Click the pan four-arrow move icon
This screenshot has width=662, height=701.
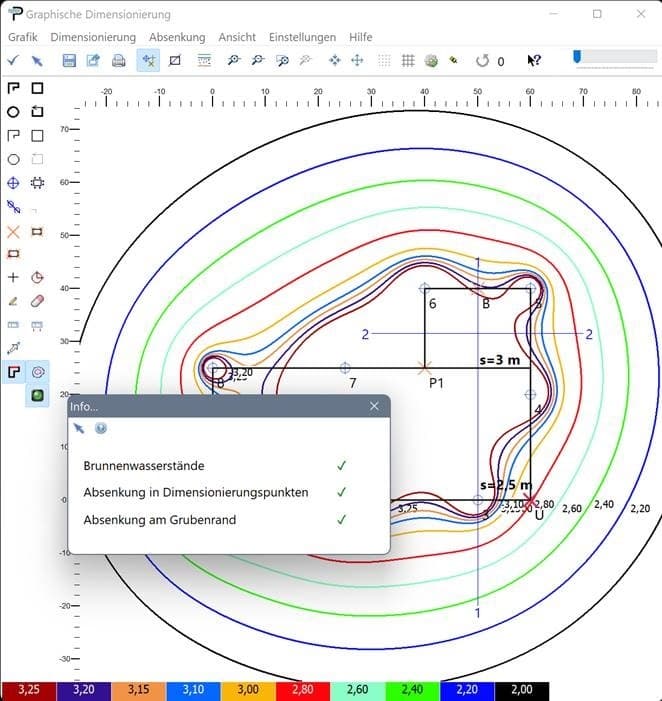coord(356,61)
